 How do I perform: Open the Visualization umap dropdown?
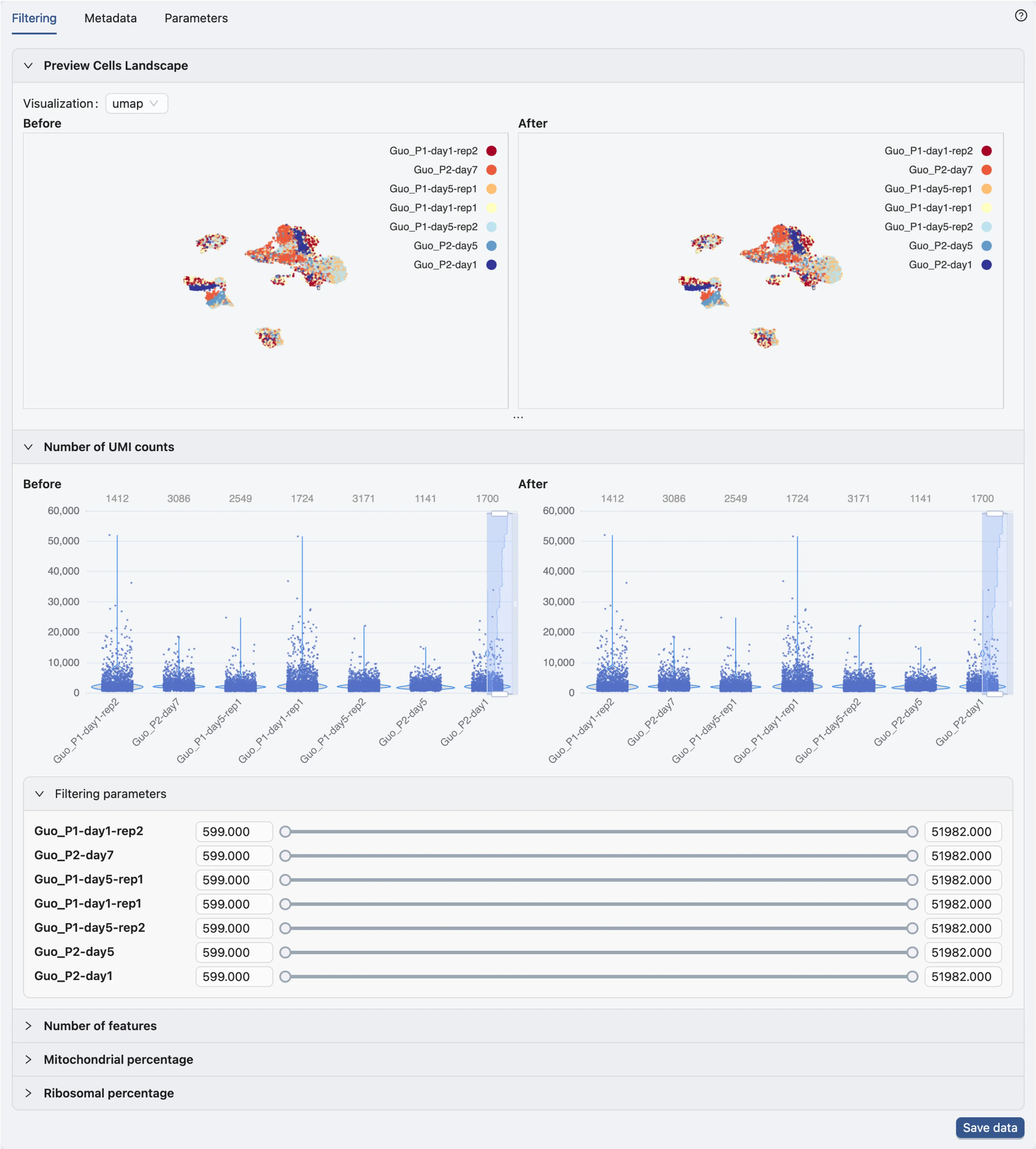(136, 104)
